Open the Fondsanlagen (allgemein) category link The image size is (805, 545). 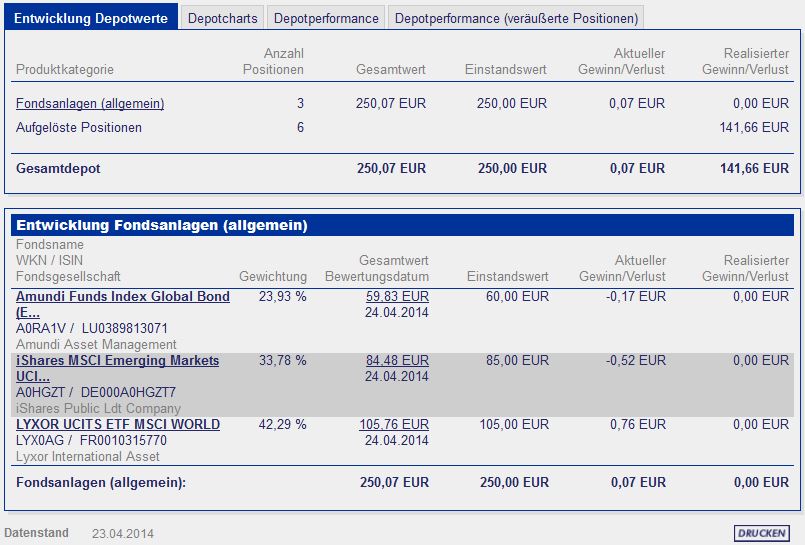[90, 103]
